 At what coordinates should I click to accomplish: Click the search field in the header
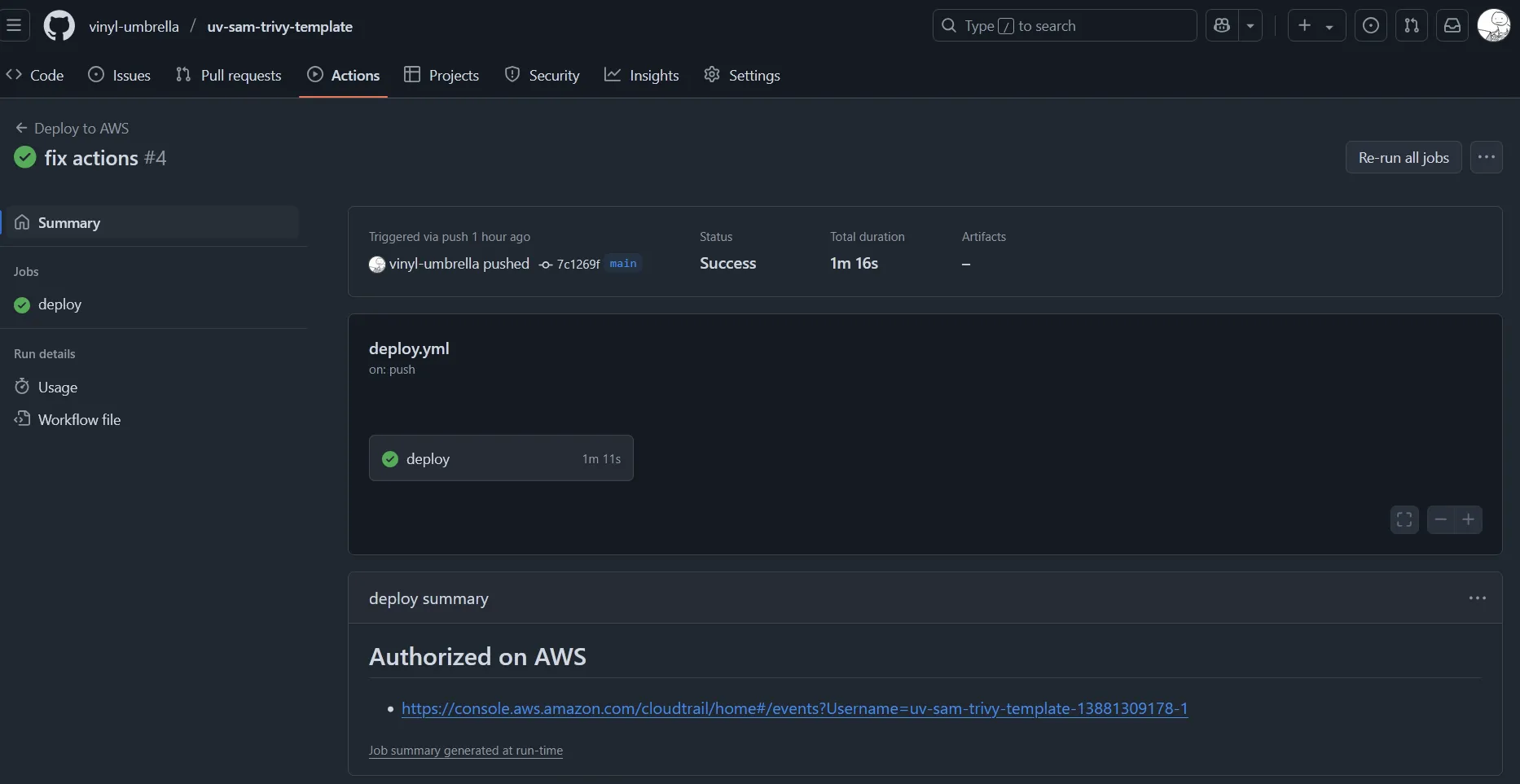(x=1063, y=25)
